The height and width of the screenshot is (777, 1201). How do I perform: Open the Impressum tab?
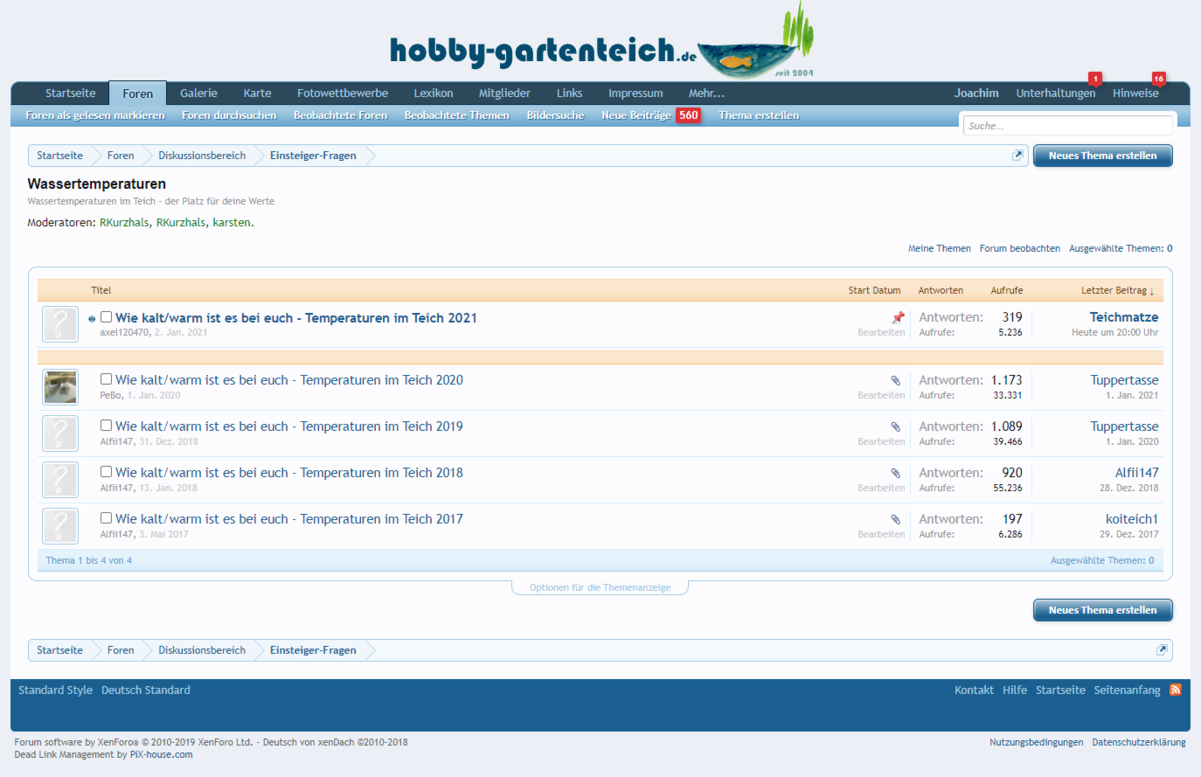pyautogui.click(x=635, y=93)
